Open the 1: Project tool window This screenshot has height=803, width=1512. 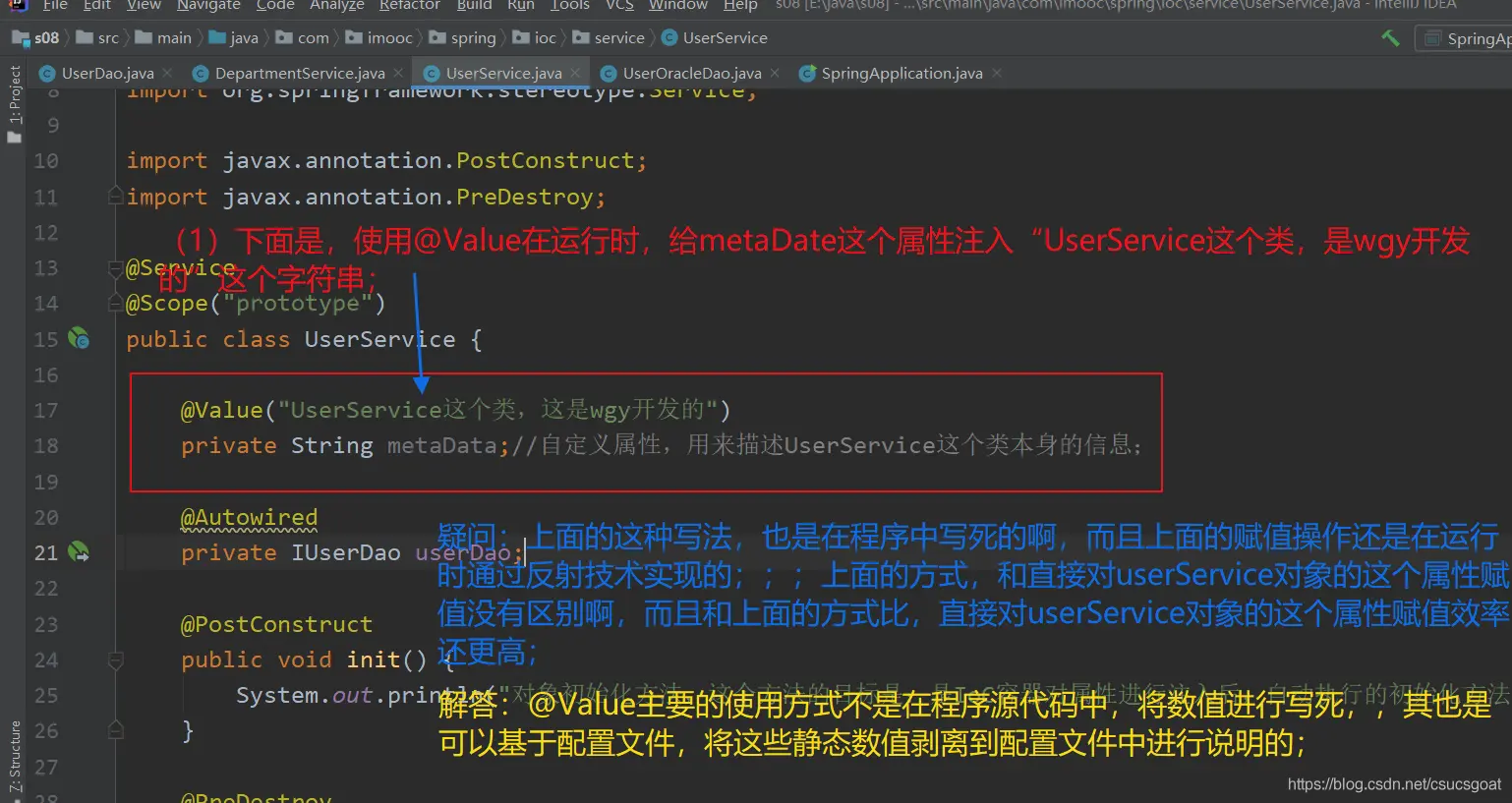(x=14, y=103)
